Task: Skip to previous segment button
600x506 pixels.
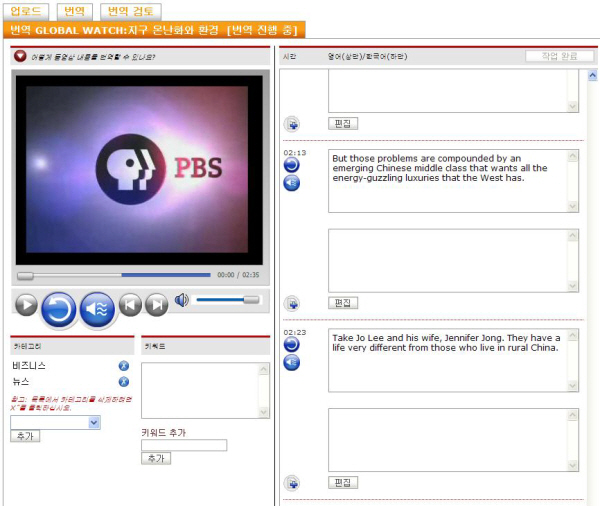Action: tap(130, 305)
